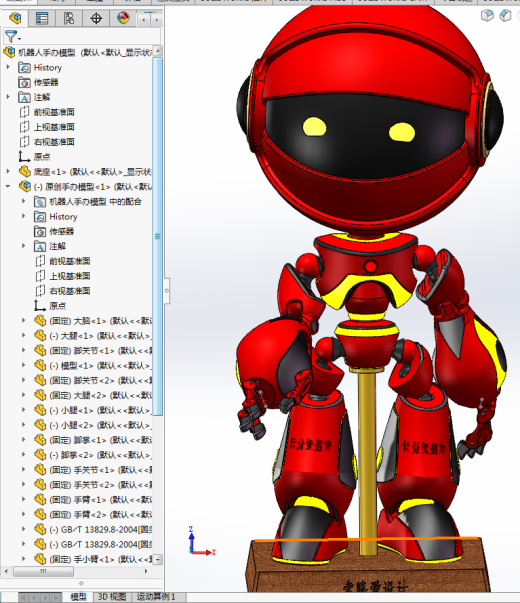Select the DimXpertManager crosshair tab
Image resolution: width=520 pixels, height=603 pixels.
[96, 18]
